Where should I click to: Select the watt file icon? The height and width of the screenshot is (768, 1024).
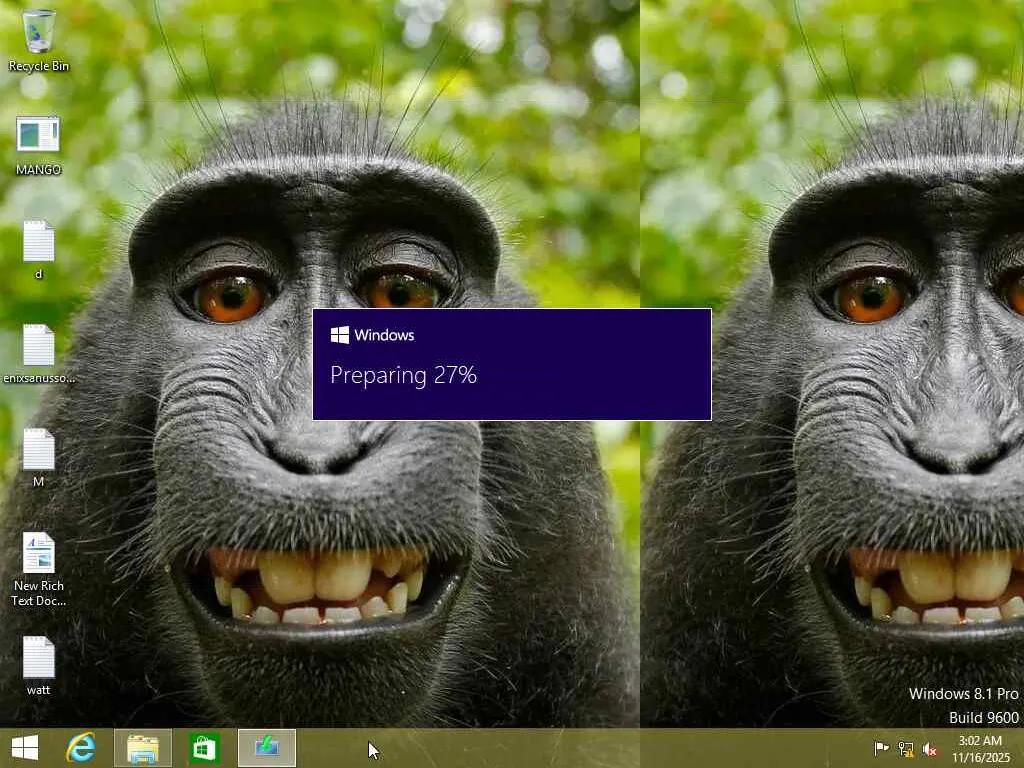(x=39, y=666)
